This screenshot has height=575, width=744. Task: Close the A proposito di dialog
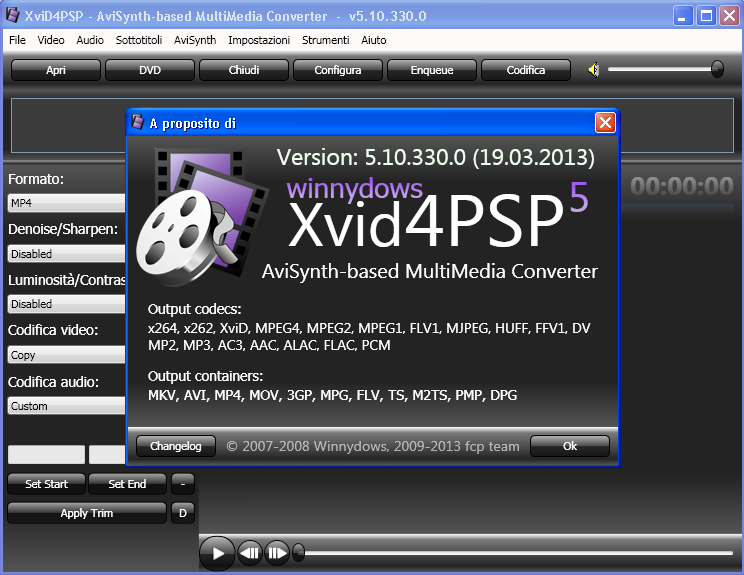point(605,123)
